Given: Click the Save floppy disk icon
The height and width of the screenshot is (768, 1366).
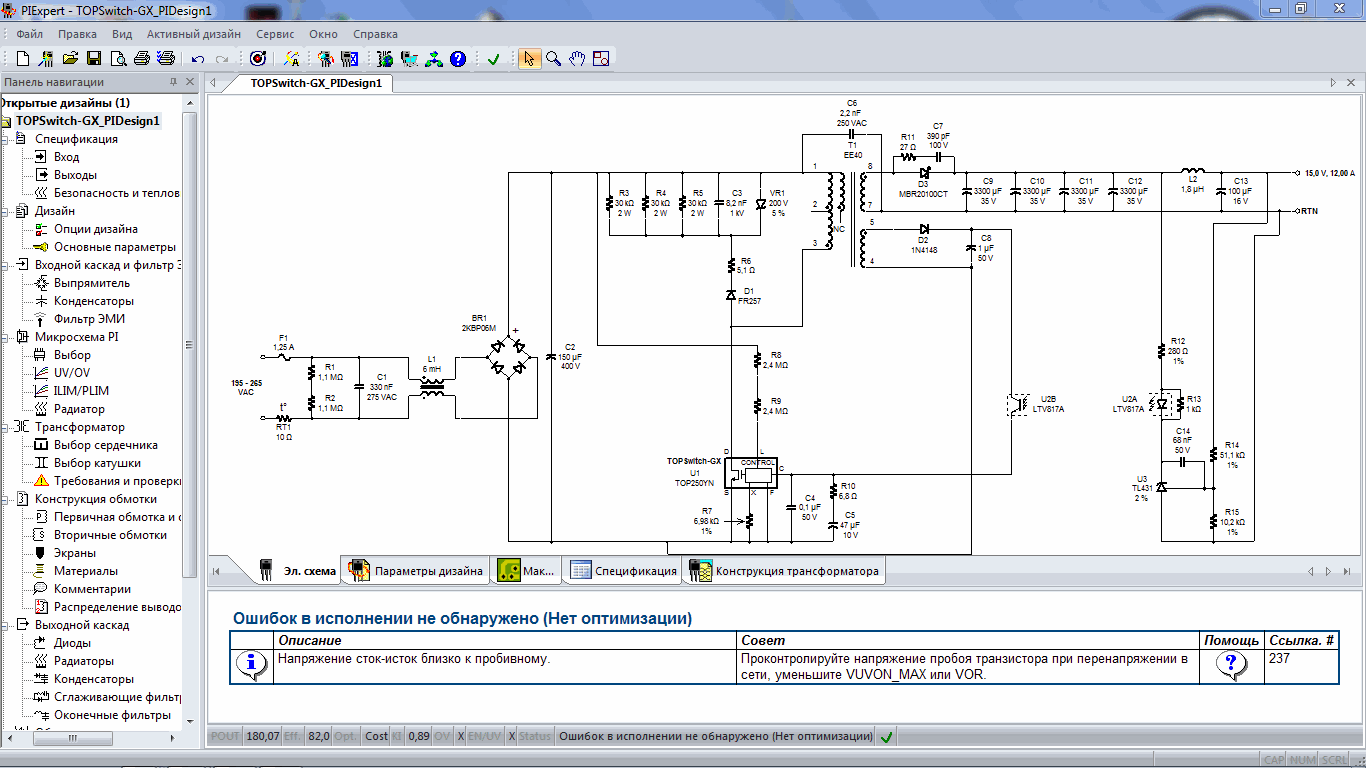Looking at the screenshot, I should click(x=94, y=59).
